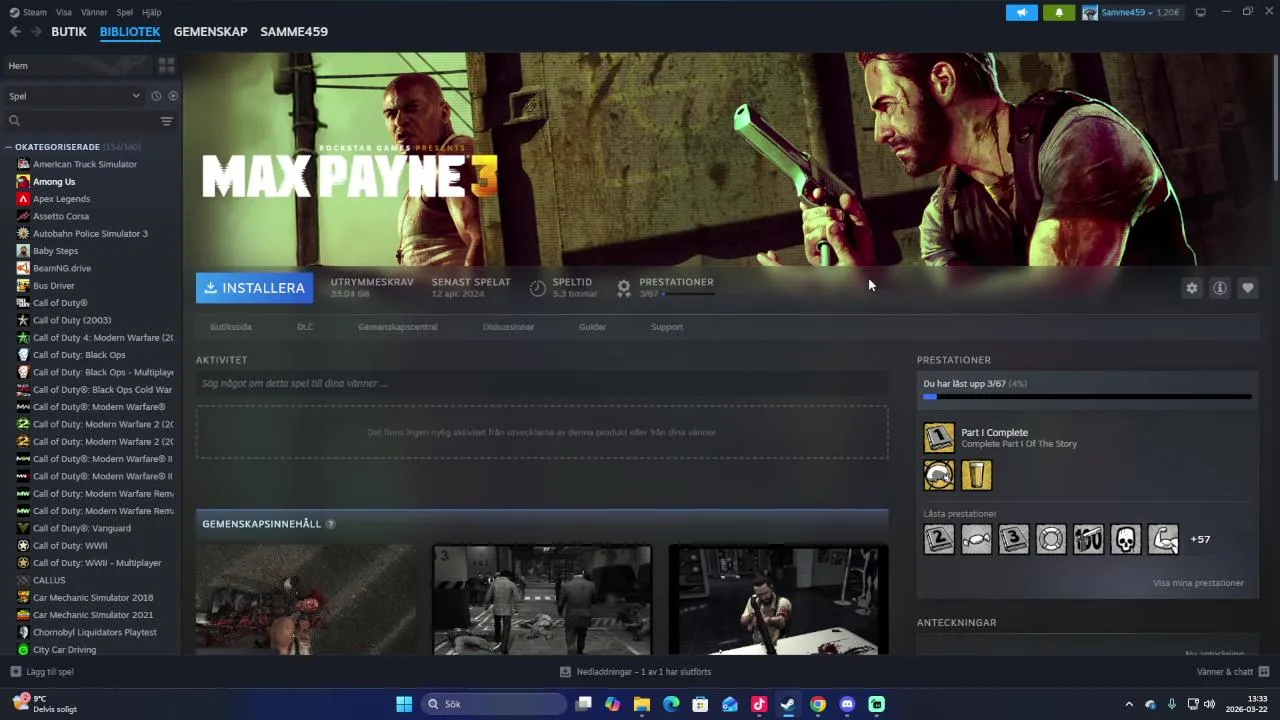Open the Gemenskapscentral link
The width and height of the screenshot is (1280, 720).
pos(398,327)
